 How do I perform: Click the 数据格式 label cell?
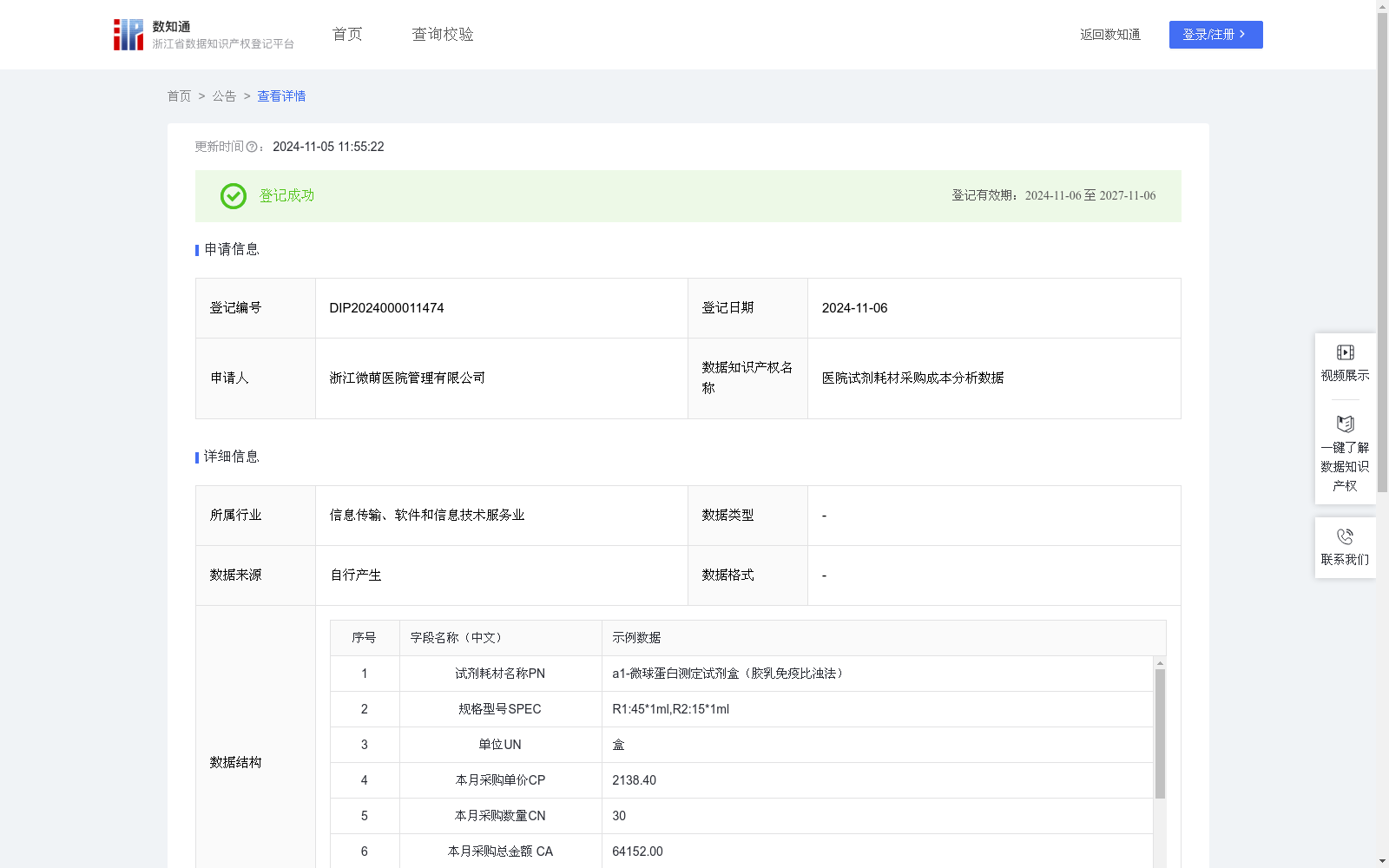[x=747, y=575]
